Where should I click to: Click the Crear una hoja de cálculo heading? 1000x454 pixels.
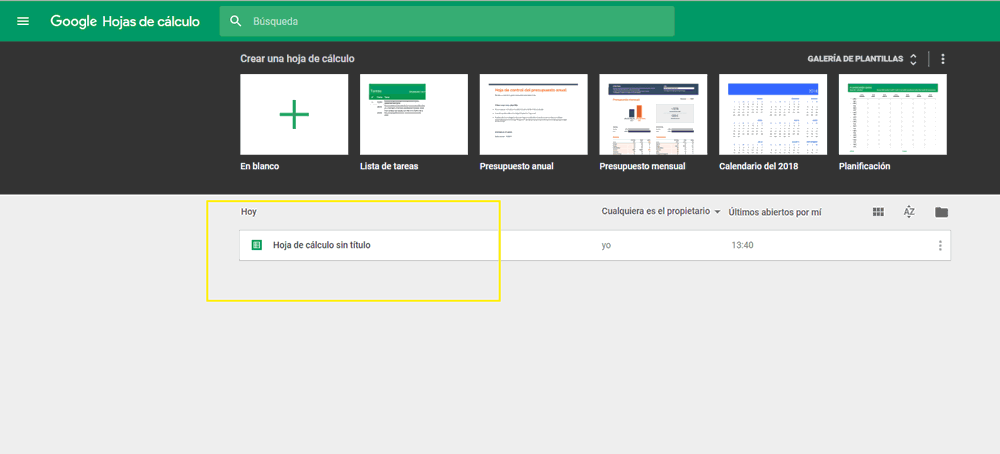[297, 59]
